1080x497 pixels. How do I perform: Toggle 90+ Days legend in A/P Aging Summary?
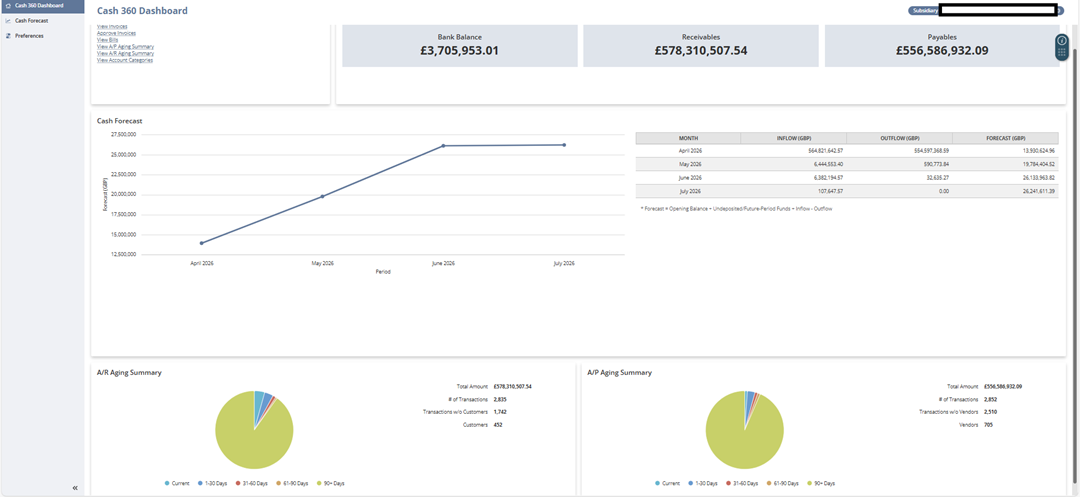[x=819, y=483]
